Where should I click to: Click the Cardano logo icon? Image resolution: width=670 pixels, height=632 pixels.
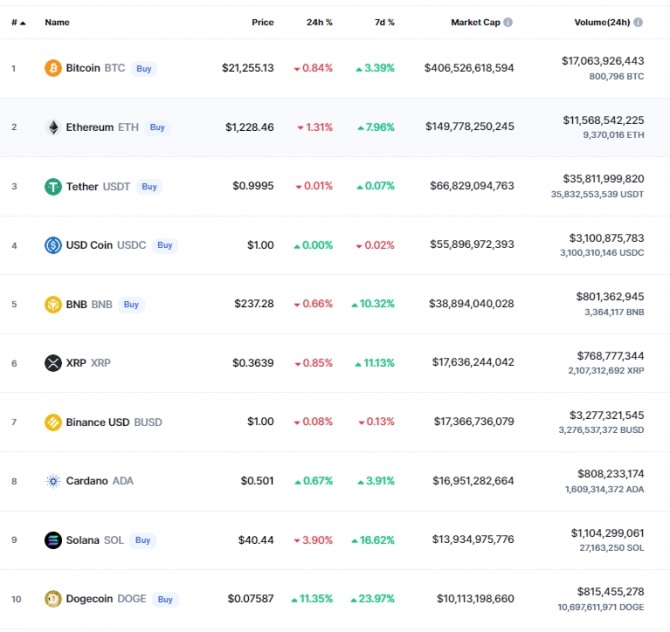[x=53, y=481]
